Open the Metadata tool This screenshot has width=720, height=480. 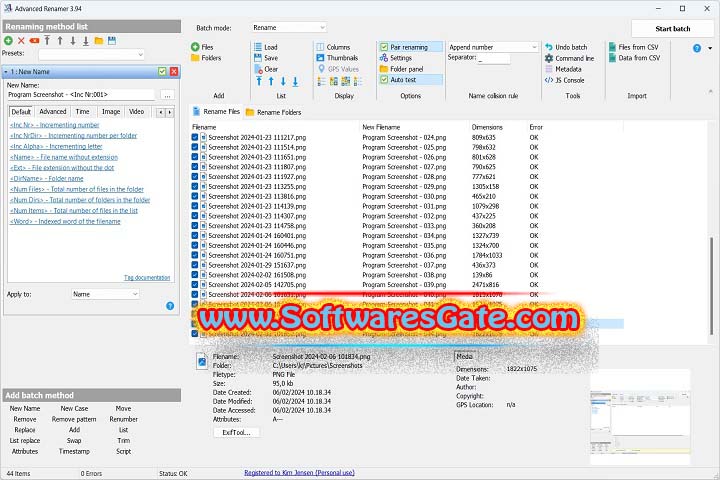click(563, 69)
